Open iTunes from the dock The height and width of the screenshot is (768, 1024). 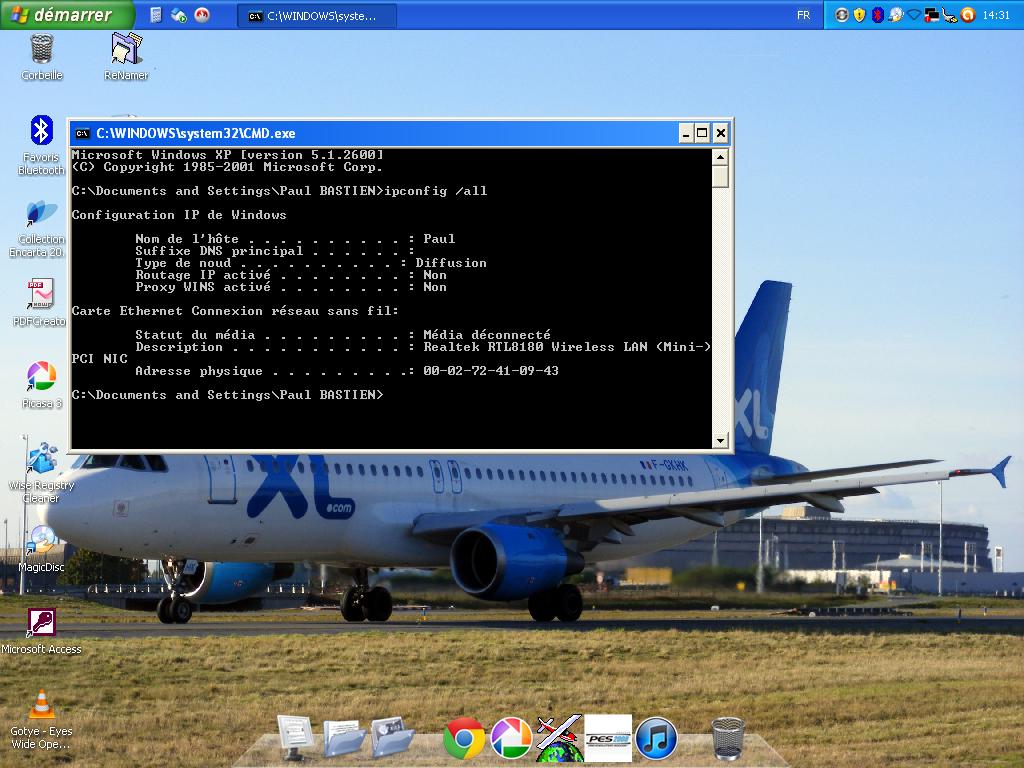pos(656,739)
